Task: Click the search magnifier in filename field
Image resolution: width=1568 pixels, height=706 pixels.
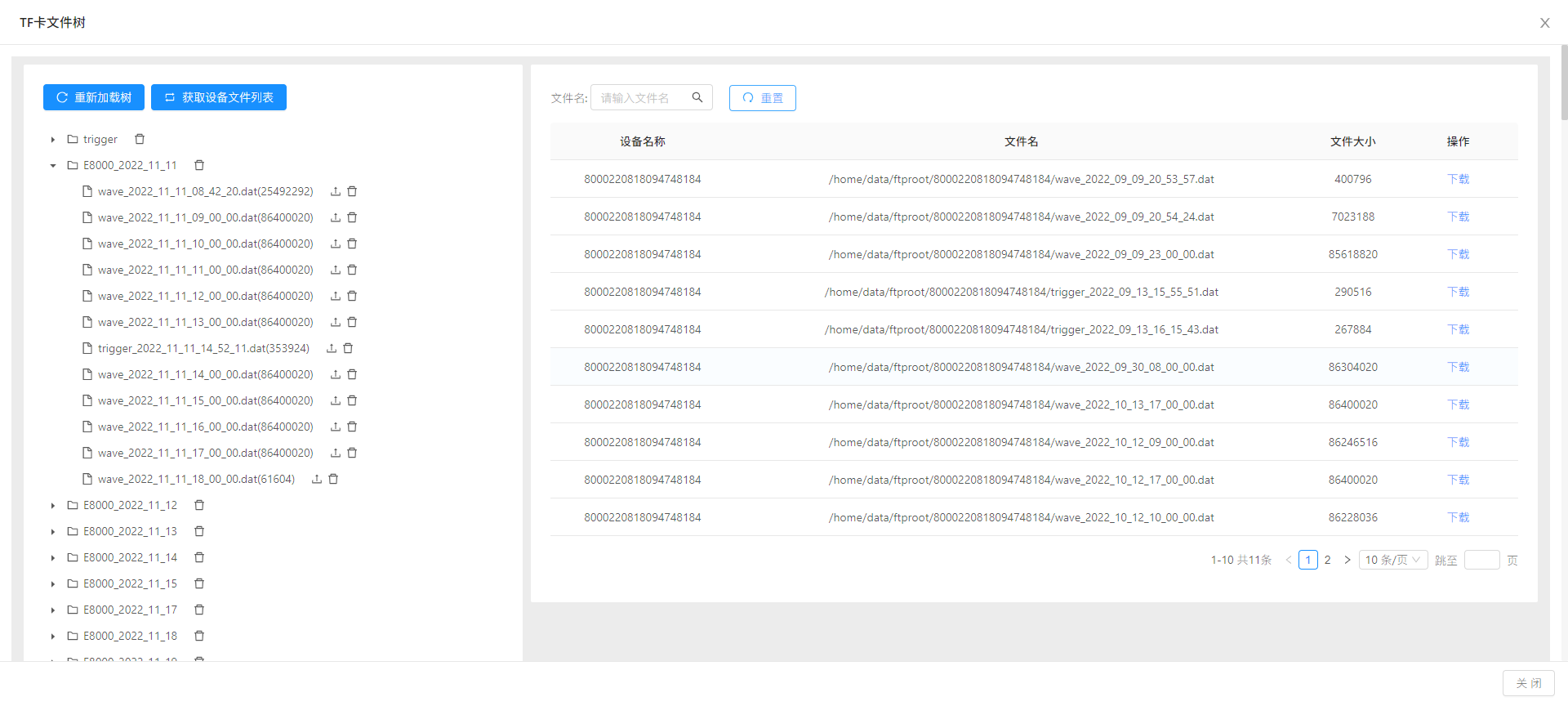Action: 697,97
